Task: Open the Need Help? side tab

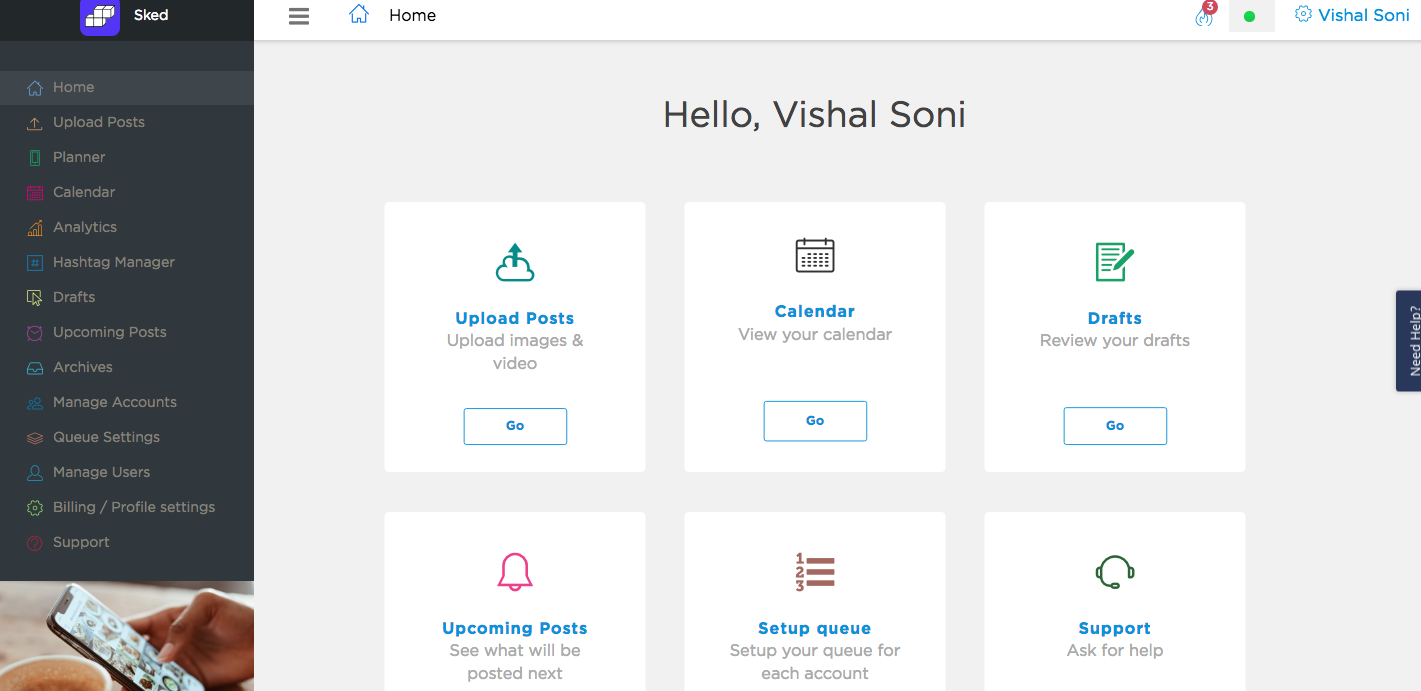Action: [x=1409, y=341]
